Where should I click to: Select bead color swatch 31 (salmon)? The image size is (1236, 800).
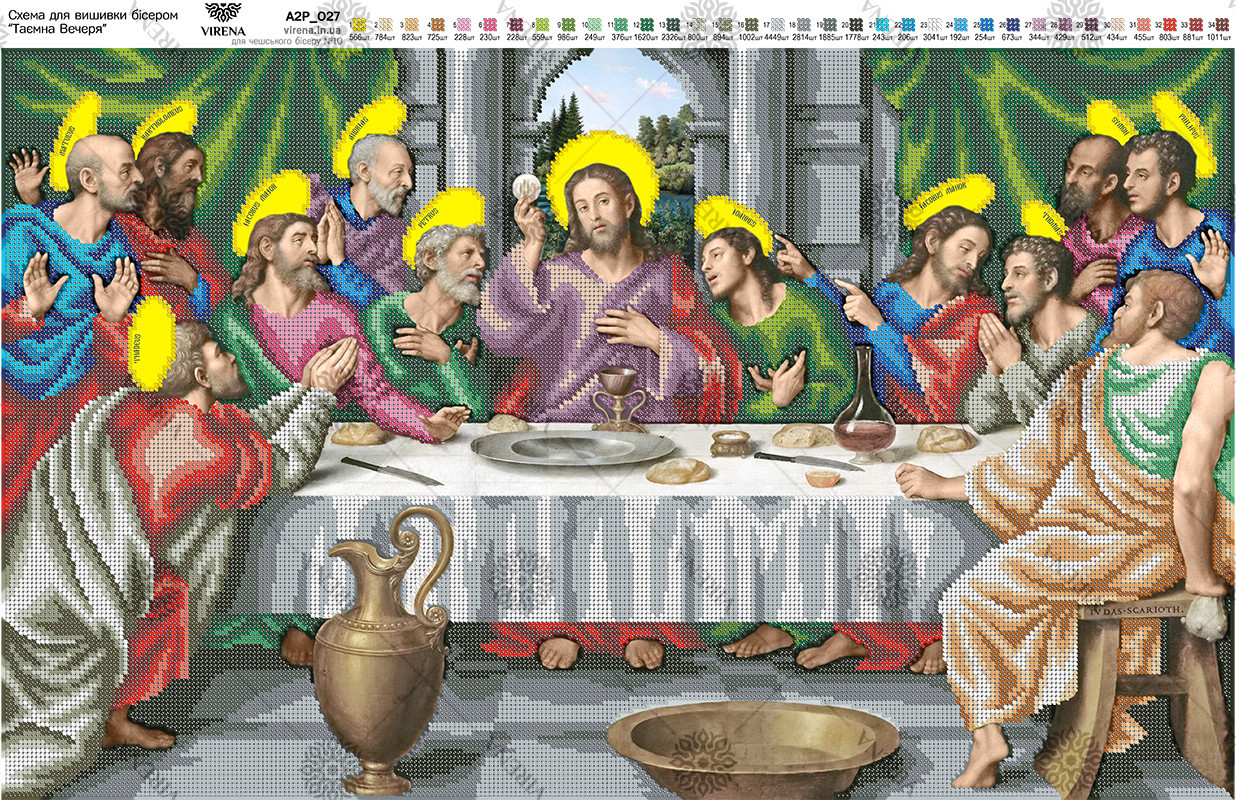pos(1142,23)
